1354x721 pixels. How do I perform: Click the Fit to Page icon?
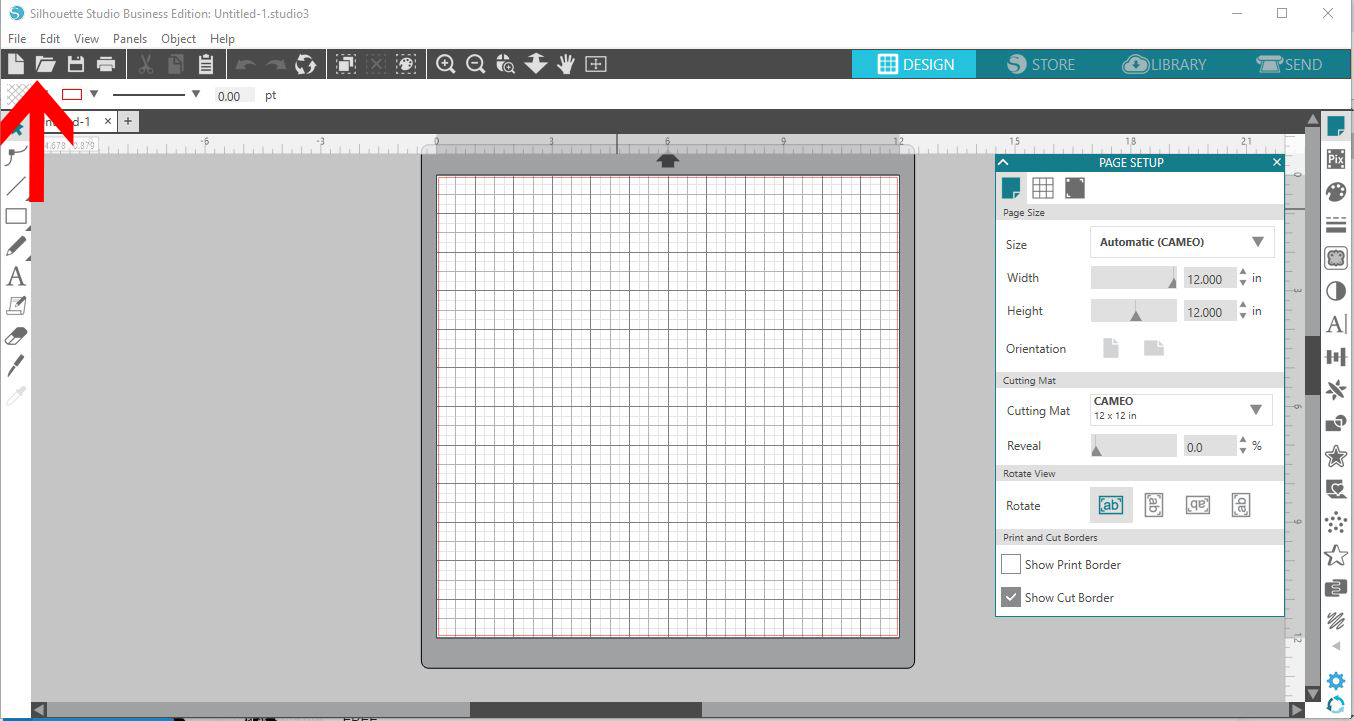click(x=596, y=64)
